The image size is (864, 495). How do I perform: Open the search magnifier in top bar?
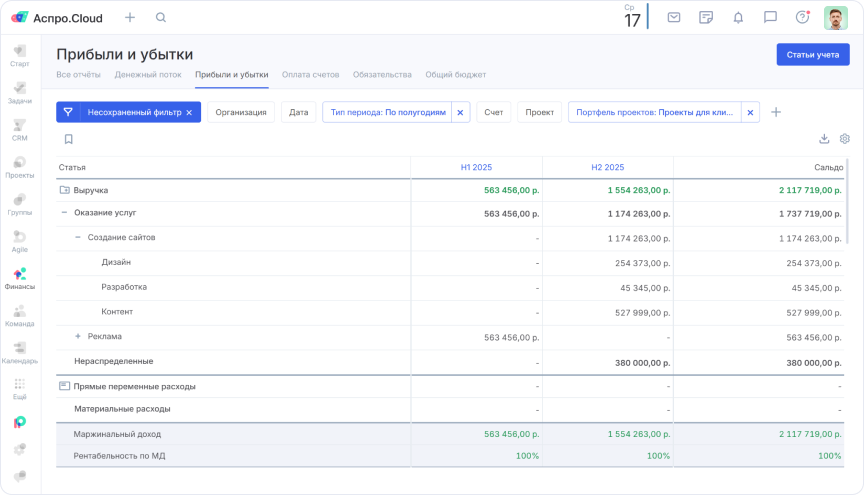click(x=161, y=18)
